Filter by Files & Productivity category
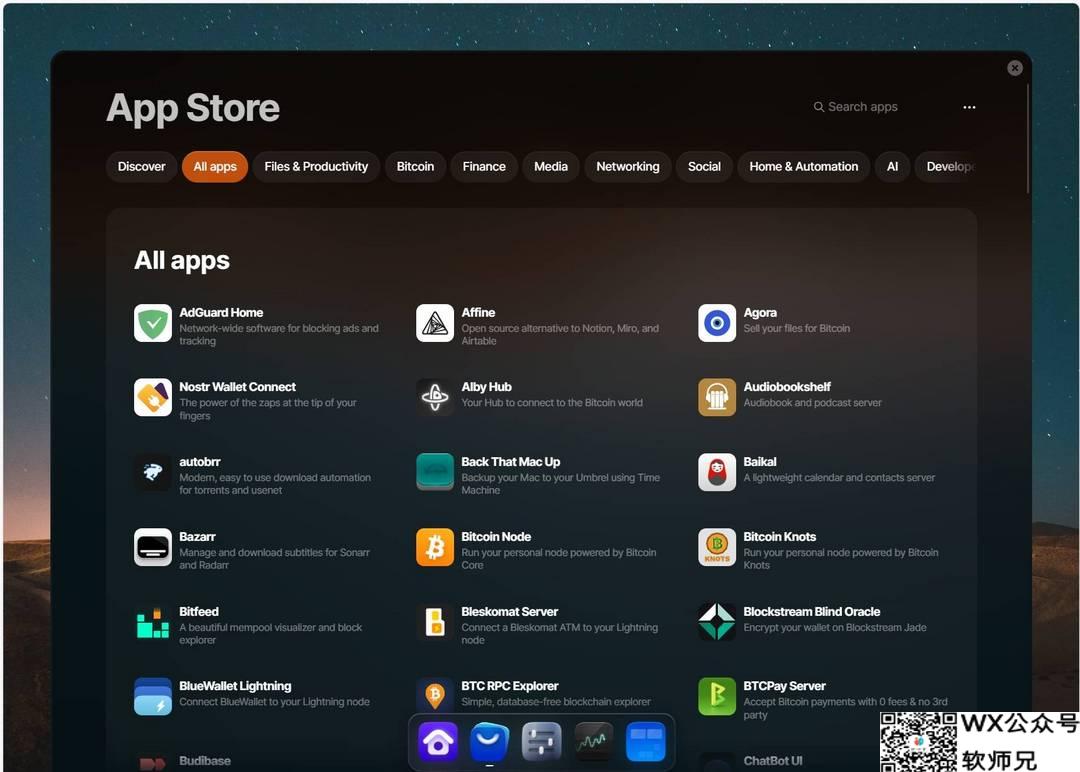The width and height of the screenshot is (1080, 772). point(316,167)
